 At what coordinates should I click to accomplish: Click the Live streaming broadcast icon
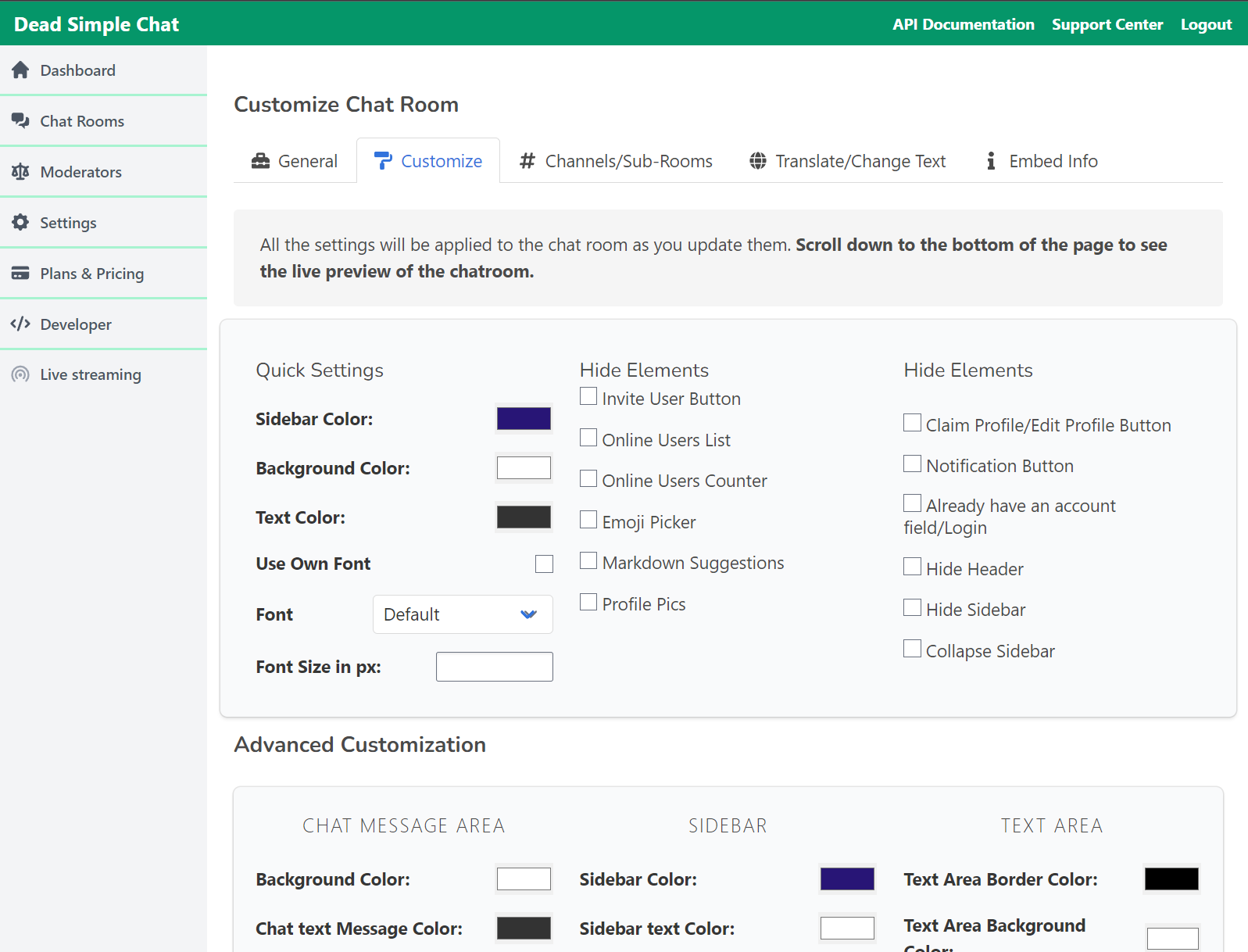click(x=20, y=374)
